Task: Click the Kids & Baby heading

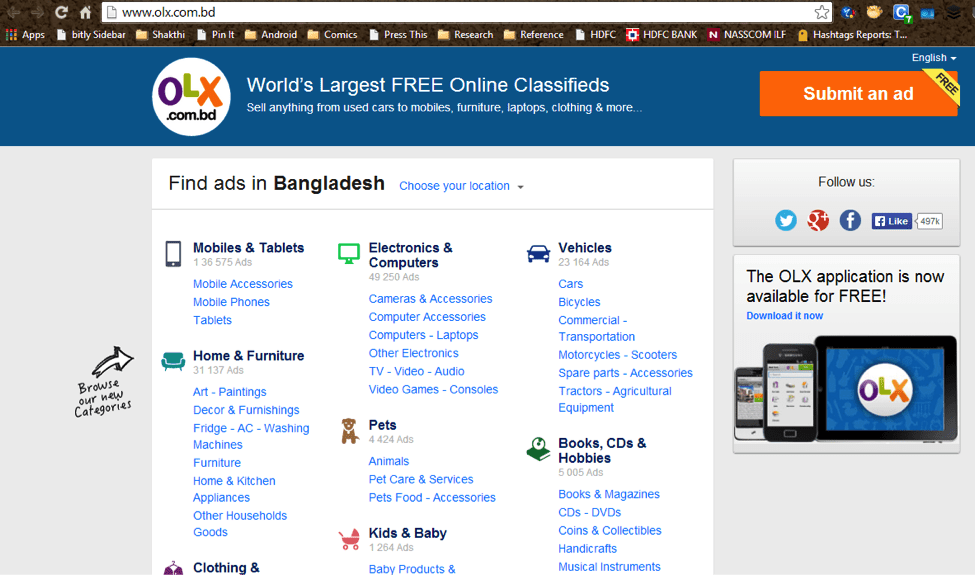Action: pos(407,533)
